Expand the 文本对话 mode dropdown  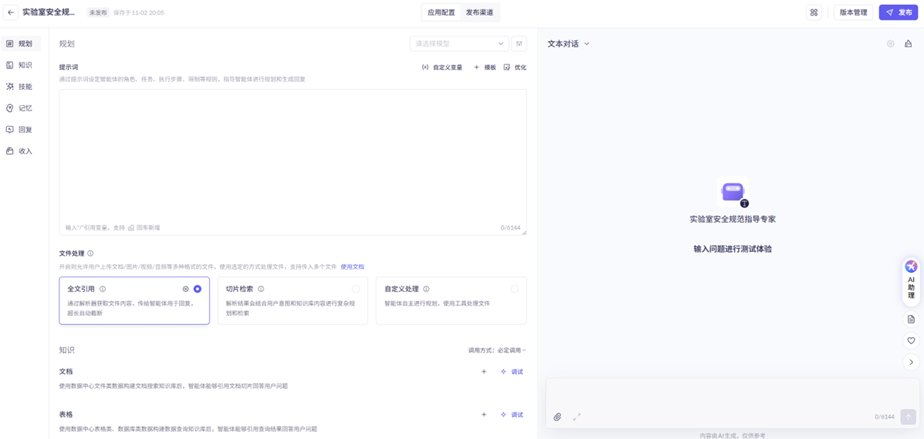pyautogui.click(x=568, y=44)
